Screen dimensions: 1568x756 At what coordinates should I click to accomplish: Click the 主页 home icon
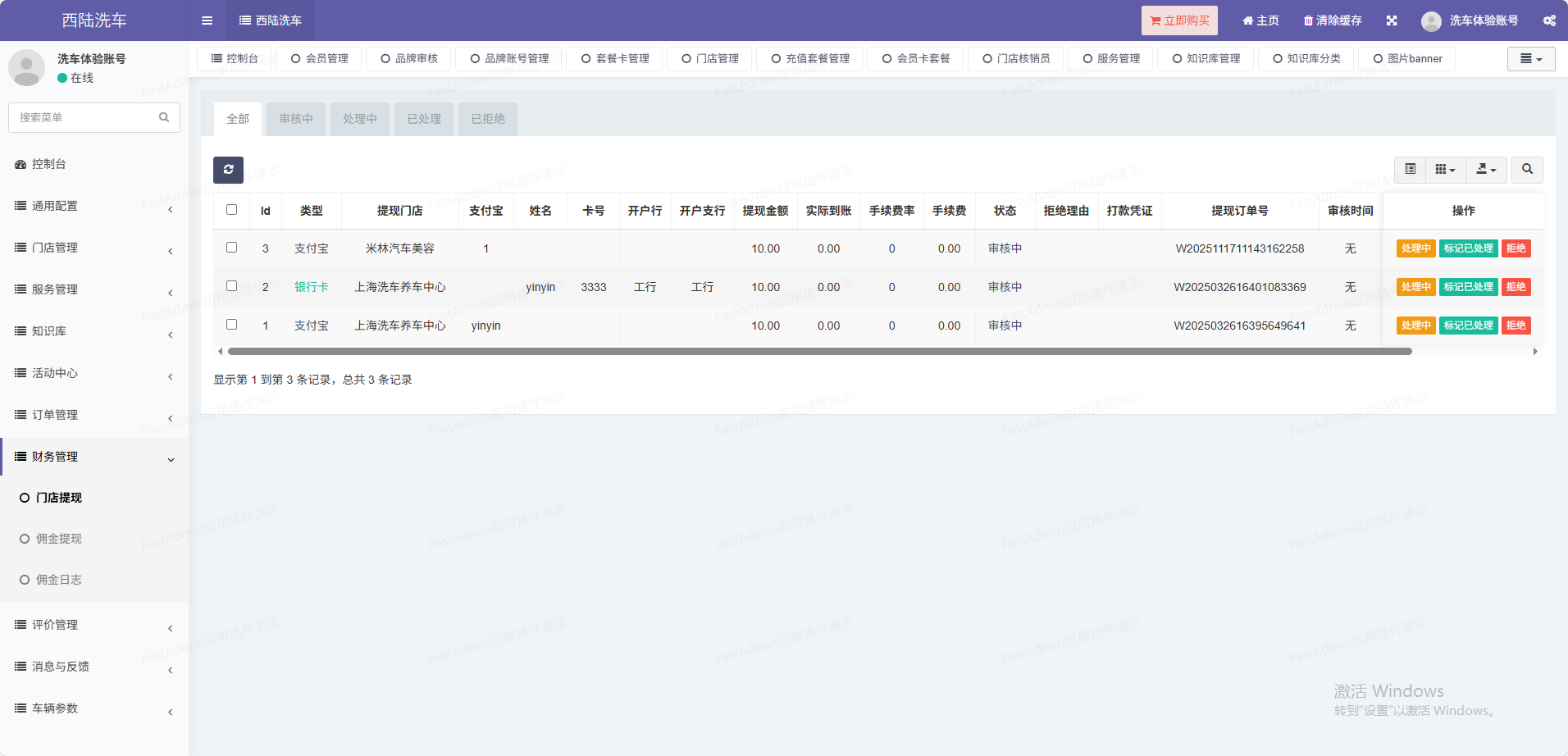click(x=1247, y=20)
